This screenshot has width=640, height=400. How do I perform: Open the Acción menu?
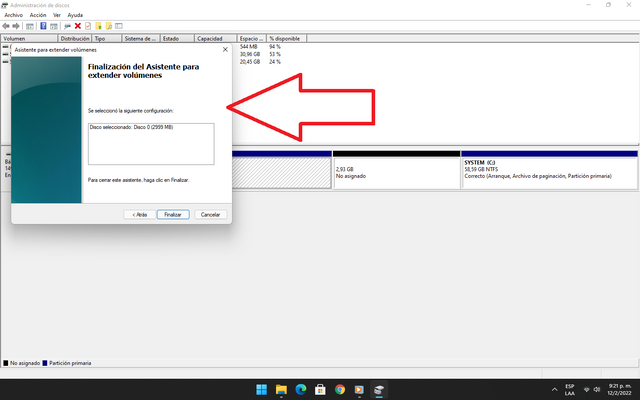[38, 15]
